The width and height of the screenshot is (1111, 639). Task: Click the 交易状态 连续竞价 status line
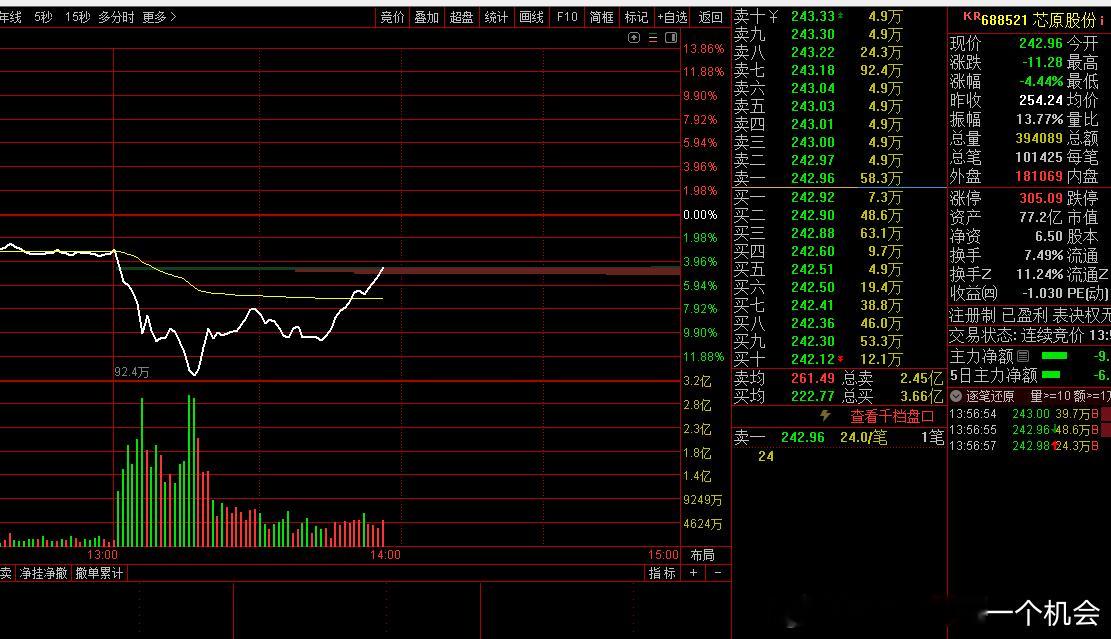point(1030,336)
